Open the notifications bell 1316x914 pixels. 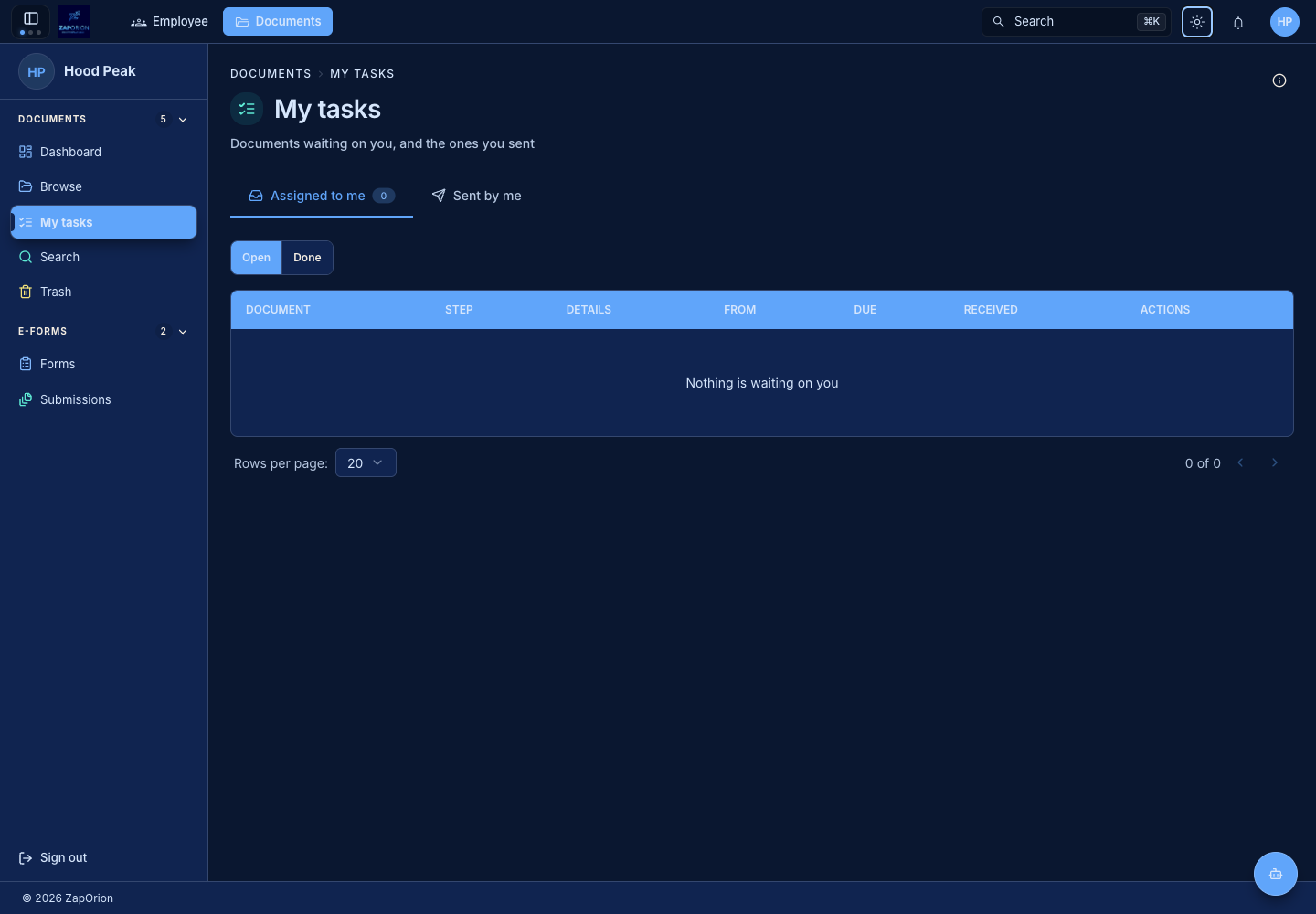(x=1238, y=22)
